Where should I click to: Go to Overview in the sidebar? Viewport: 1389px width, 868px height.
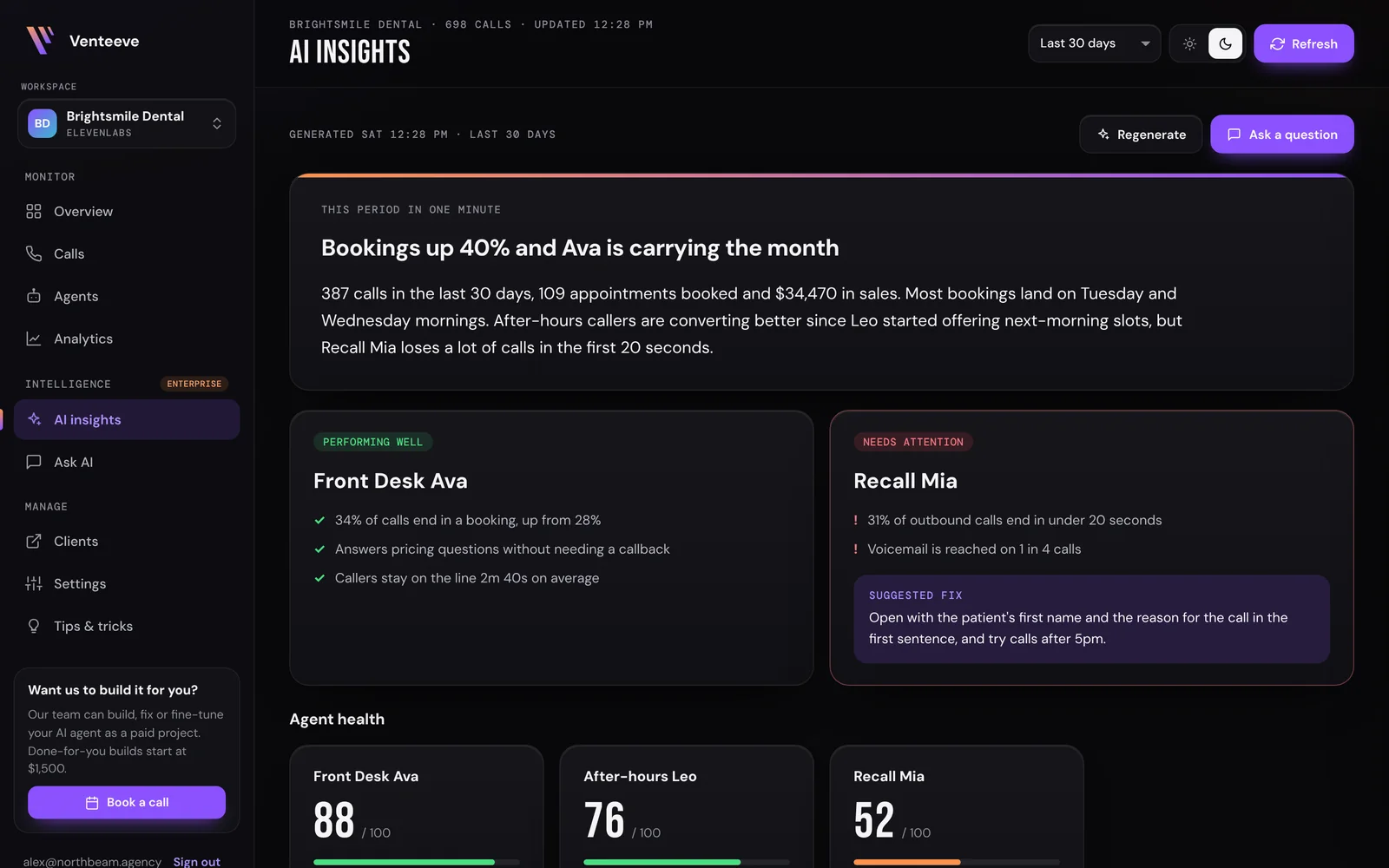point(127,212)
